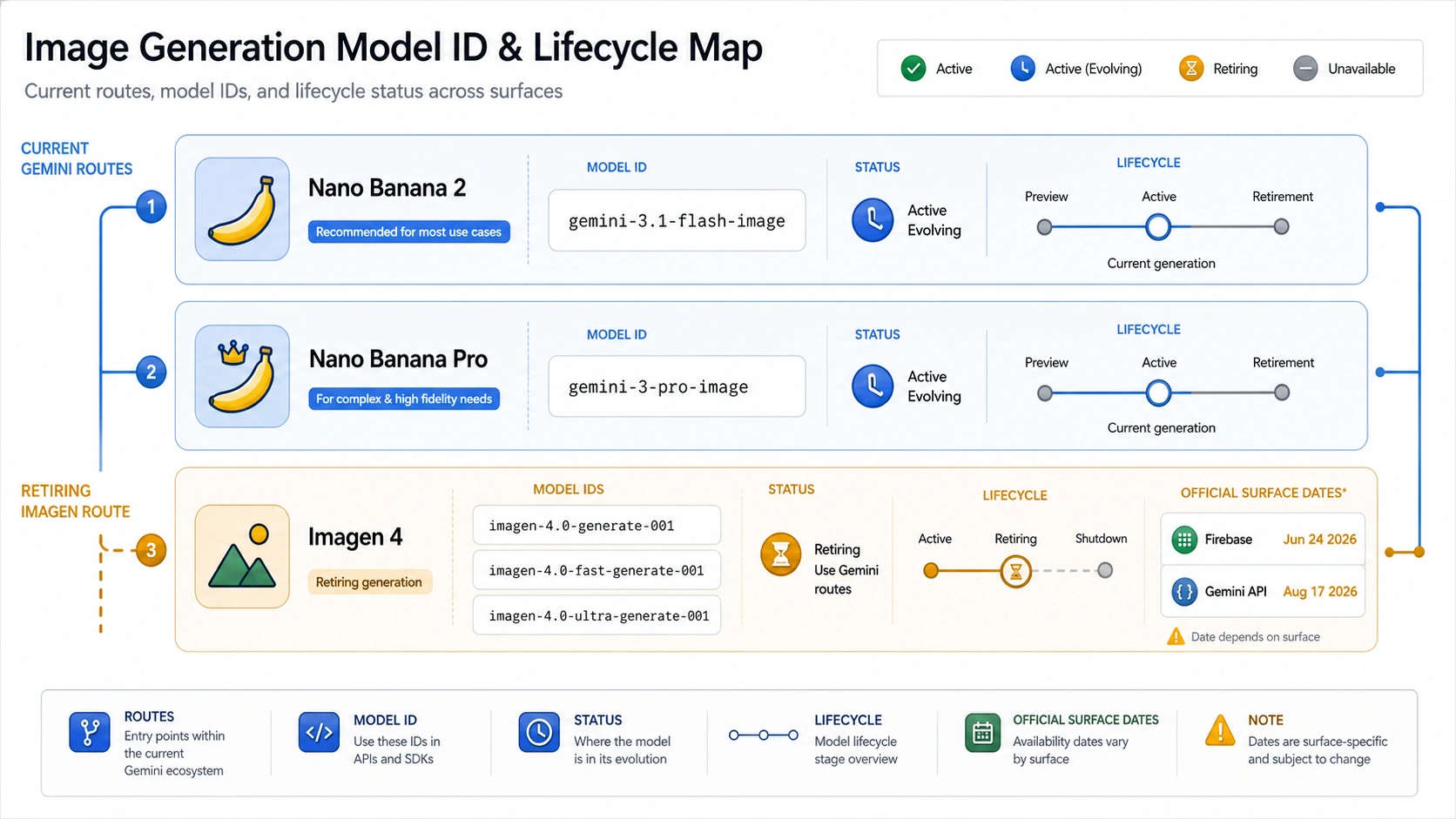1456x819 pixels.
Task: Click the 'OFFICIAL SURFACE DATES*' heading in Imagen row
Action: 1264,493
